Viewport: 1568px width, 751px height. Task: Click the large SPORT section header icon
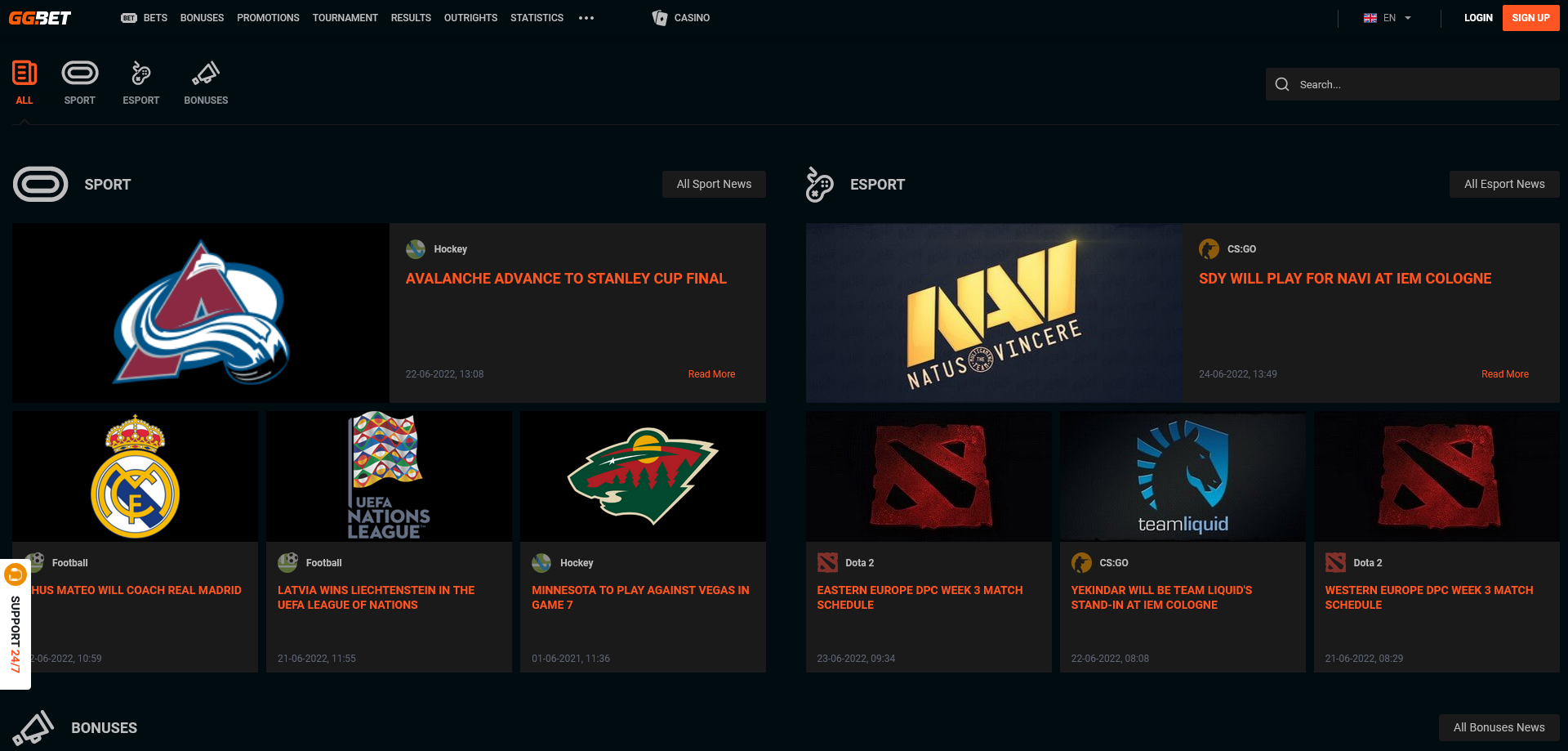pyautogui.click(x=41, y=184)
